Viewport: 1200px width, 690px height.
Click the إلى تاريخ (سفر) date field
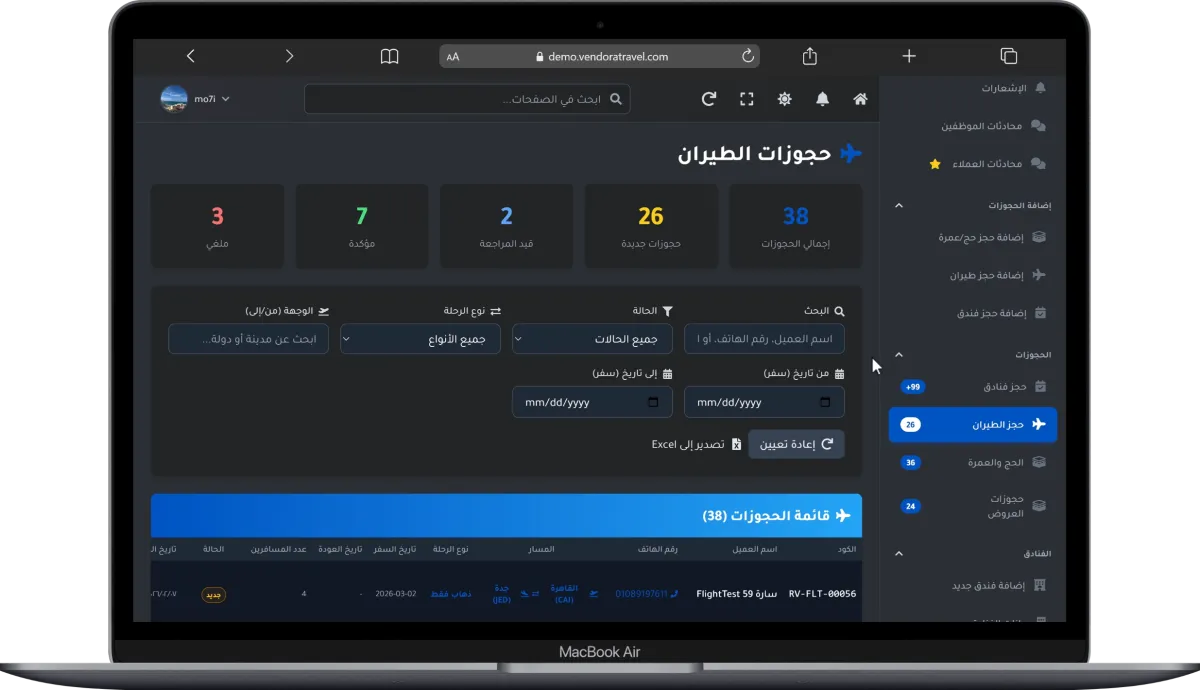point(592,402)
